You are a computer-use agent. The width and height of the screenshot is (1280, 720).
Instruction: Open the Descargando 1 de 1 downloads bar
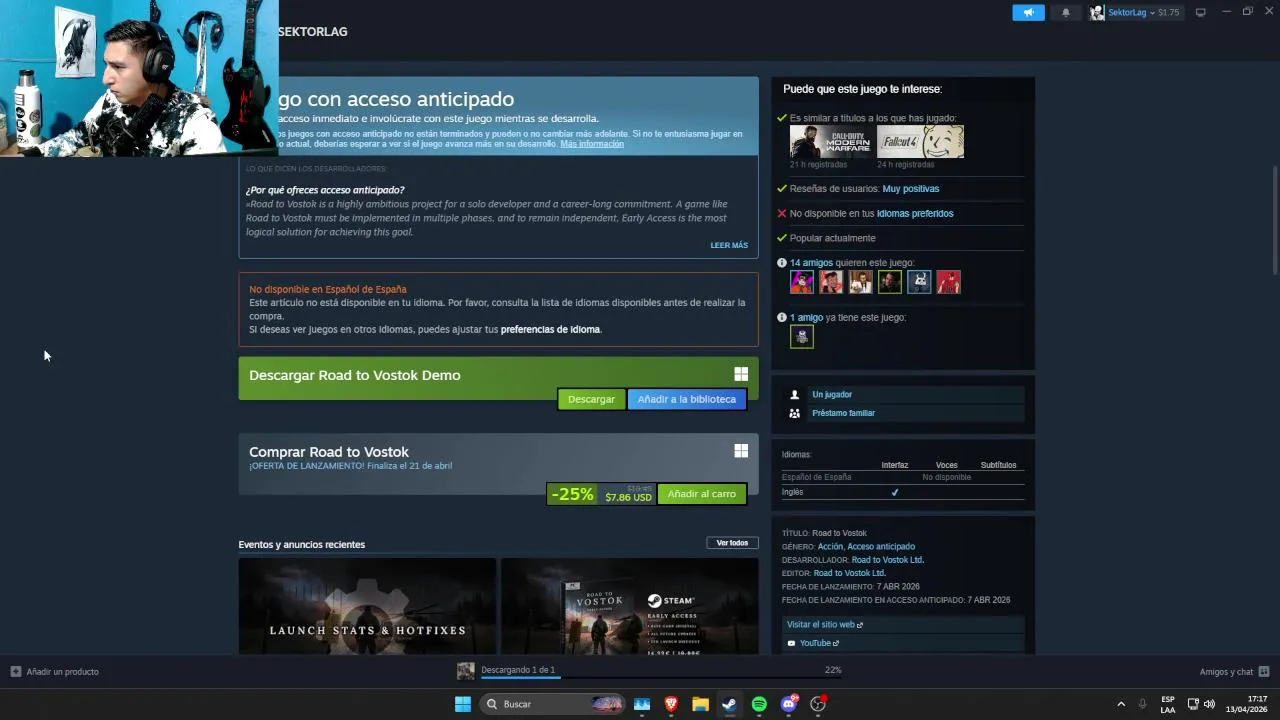click(x=660, y=670)
